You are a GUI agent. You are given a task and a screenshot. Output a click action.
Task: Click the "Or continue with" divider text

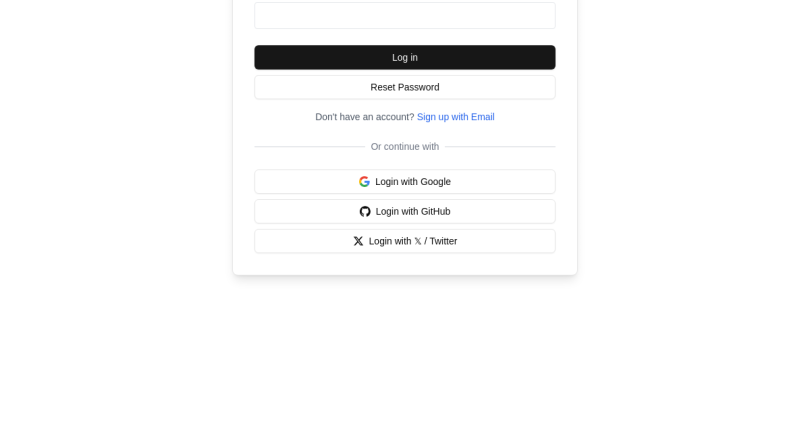pos(404,147)
